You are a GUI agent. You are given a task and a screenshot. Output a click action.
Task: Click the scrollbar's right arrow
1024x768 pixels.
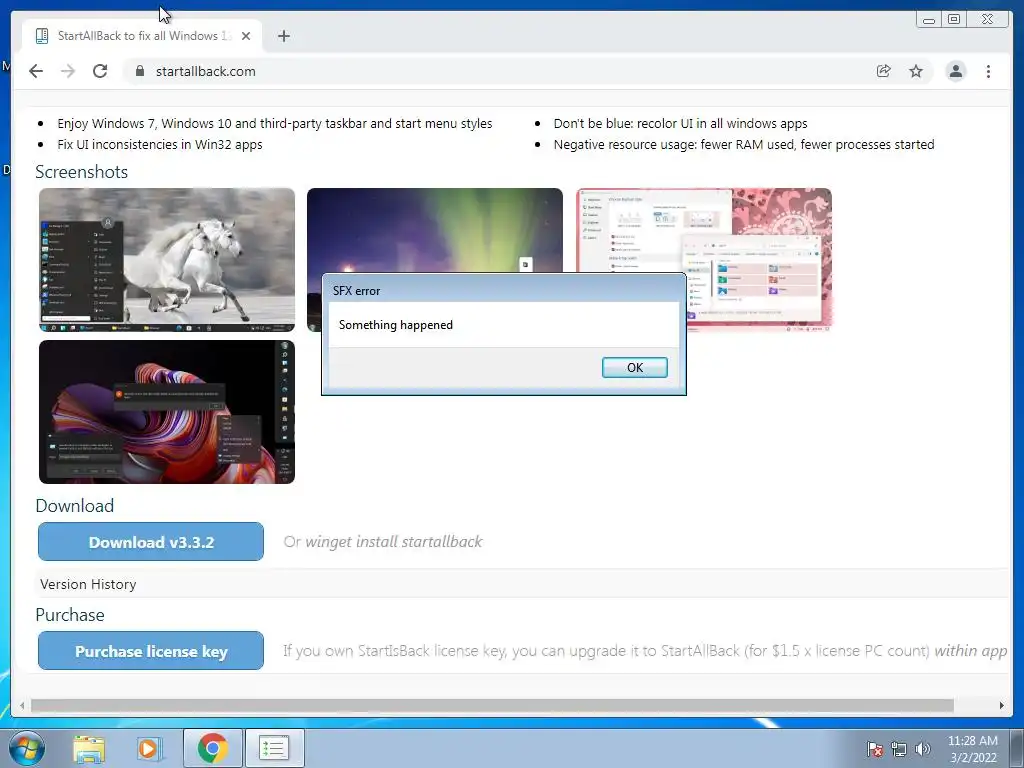click(1001, 705)
